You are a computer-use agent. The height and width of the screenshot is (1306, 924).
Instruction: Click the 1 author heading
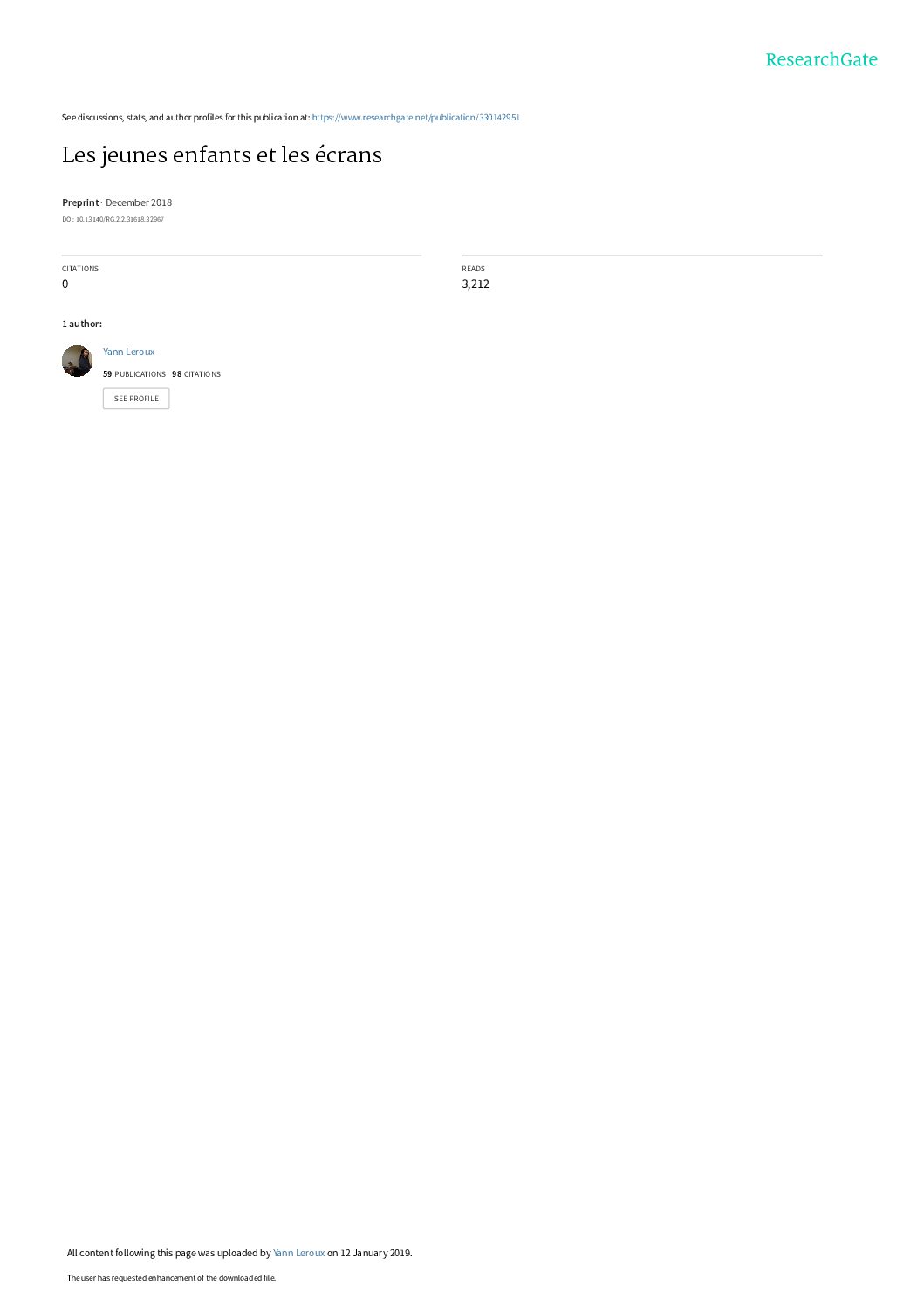(82, 325)
